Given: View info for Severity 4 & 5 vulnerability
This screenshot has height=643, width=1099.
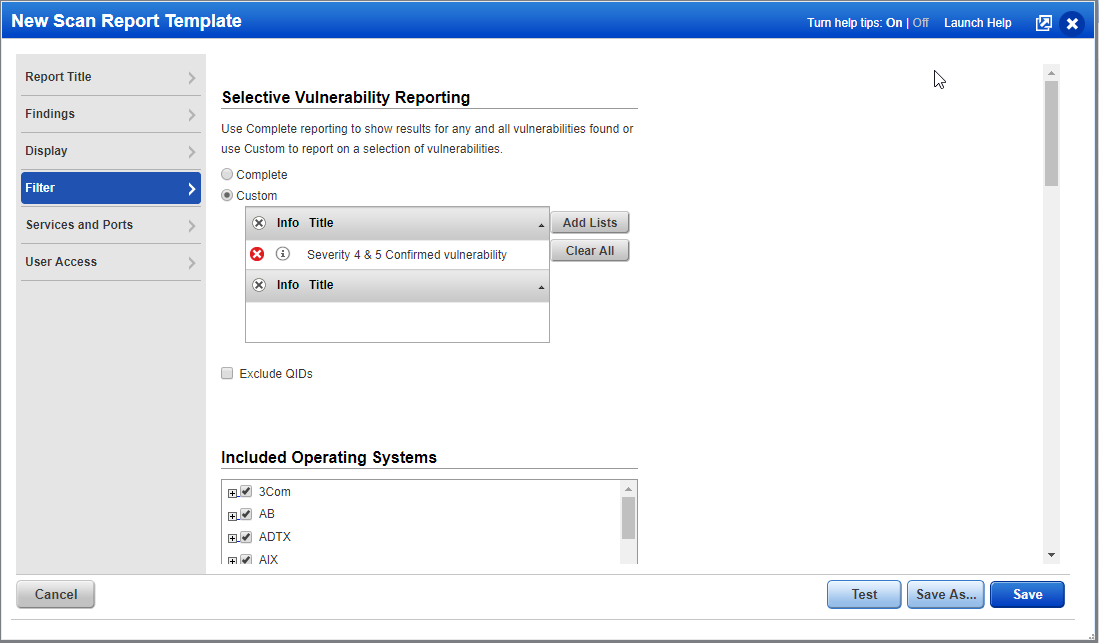Looking at the screenshot, I should pos(283,254).
